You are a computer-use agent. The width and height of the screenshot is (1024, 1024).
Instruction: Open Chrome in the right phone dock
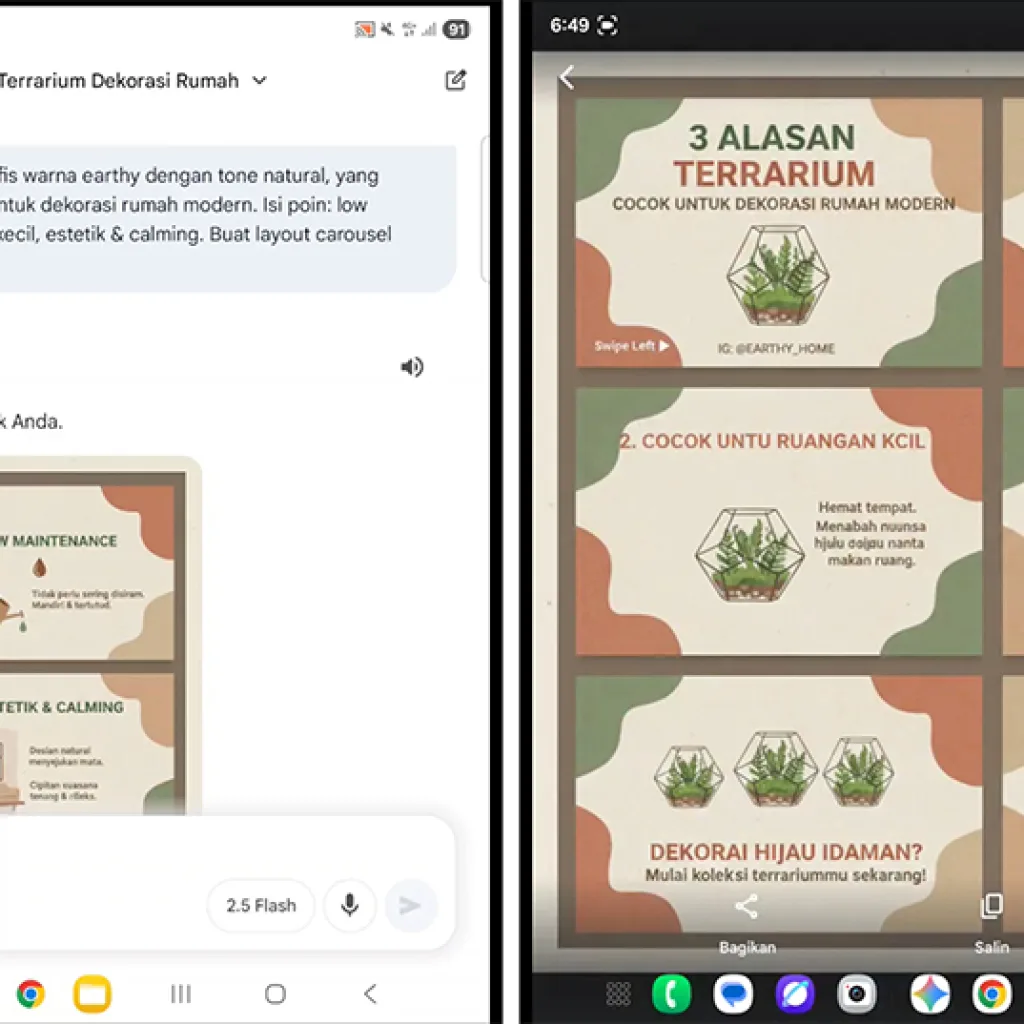click(991, 994)
